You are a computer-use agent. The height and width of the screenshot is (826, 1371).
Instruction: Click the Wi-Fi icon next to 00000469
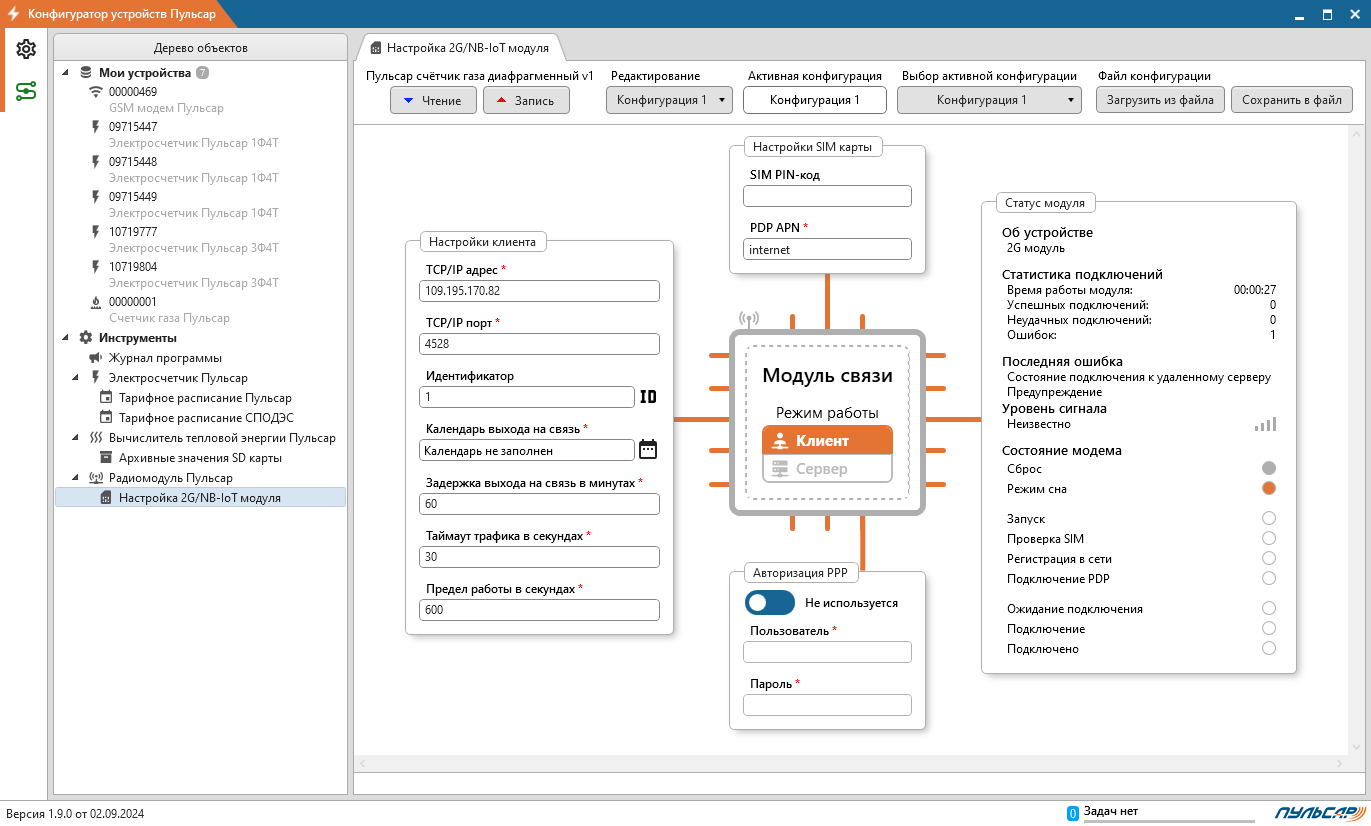(96, 92)
